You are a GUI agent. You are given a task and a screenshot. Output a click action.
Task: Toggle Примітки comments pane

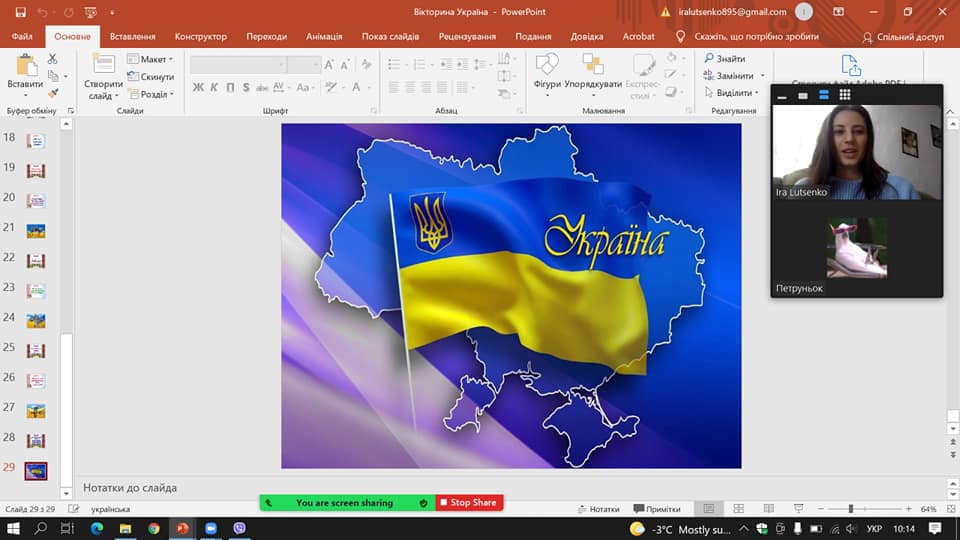[656, 509]
